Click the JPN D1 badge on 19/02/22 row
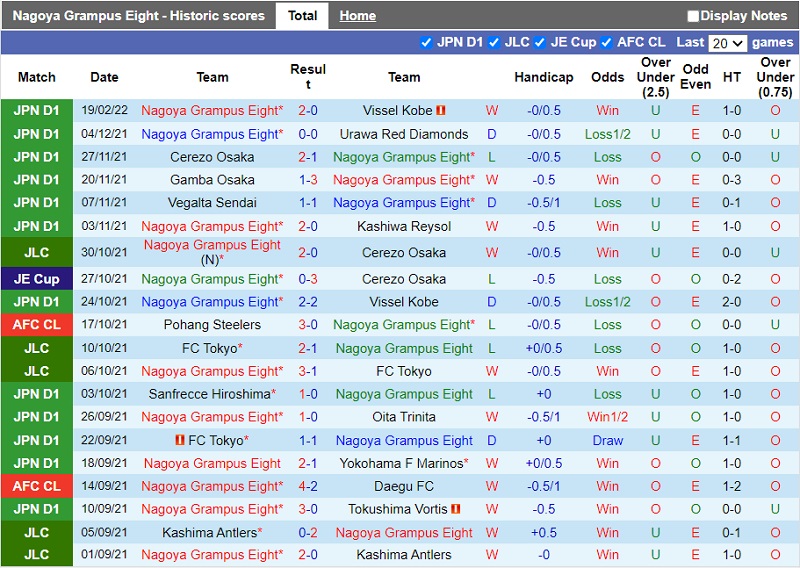Viewport: 800px width, 568px height. coord(37,111)
